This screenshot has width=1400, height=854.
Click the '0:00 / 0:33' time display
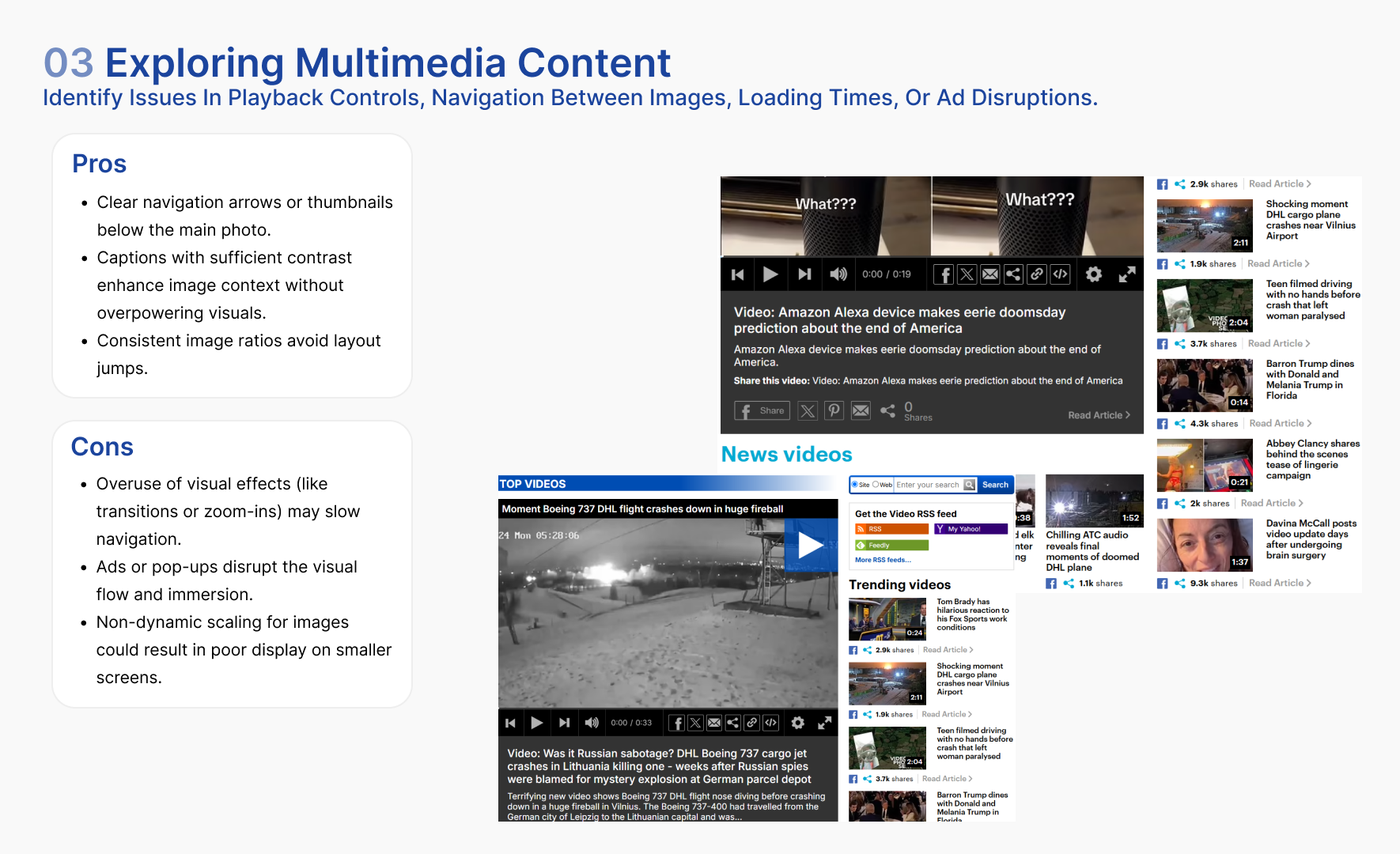631,723
